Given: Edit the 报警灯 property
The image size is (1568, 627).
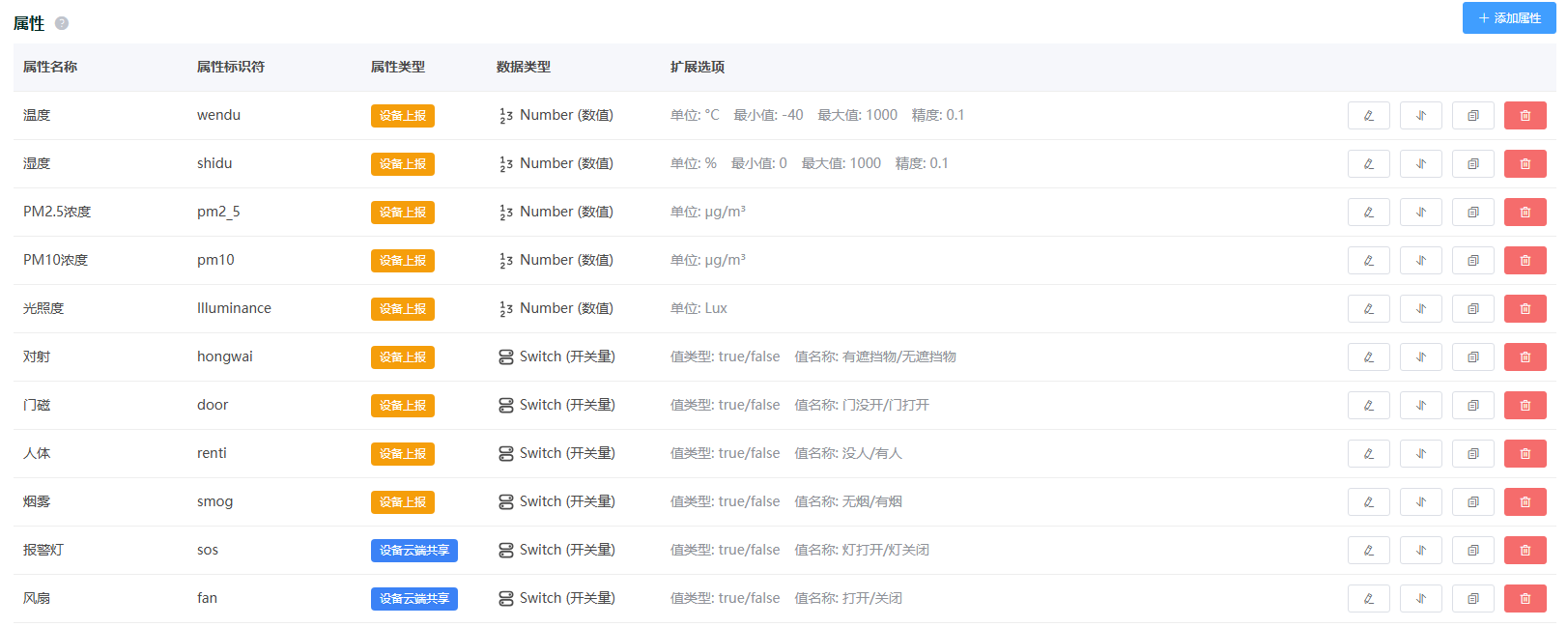Looking at the screenshot, I should click(x=1368, y=551).
